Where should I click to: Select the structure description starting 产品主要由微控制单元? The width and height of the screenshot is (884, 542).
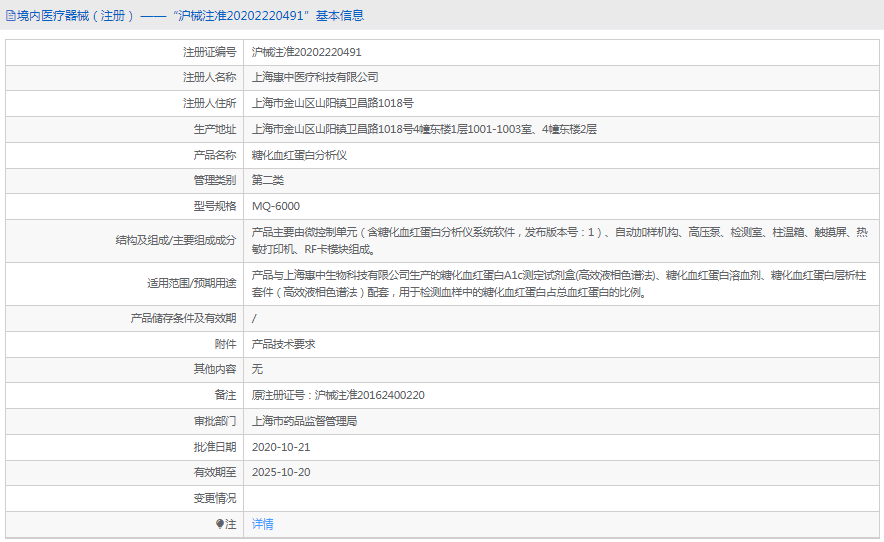[x=560, y=241]
